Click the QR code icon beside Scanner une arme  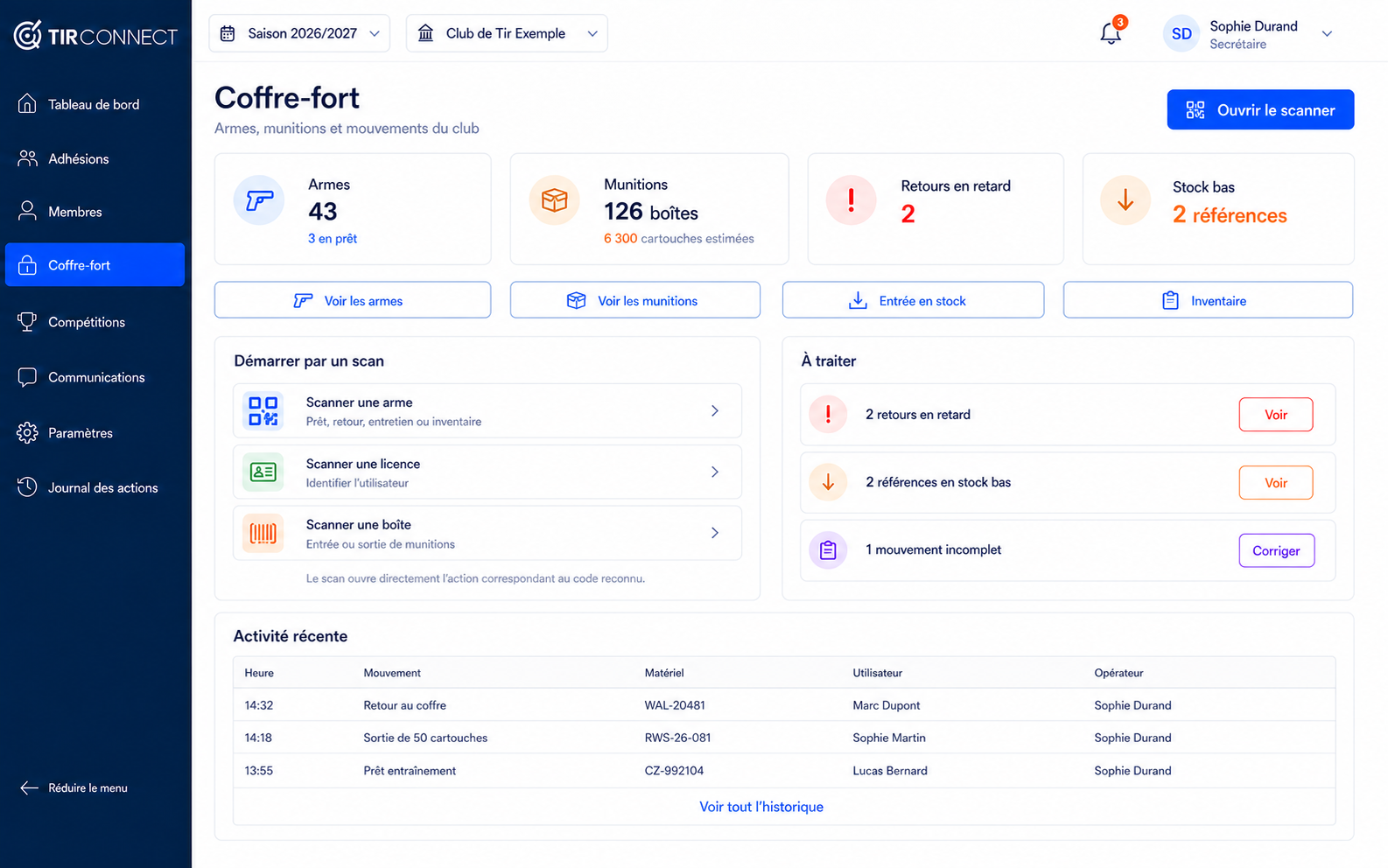click(x=263, y=411)
